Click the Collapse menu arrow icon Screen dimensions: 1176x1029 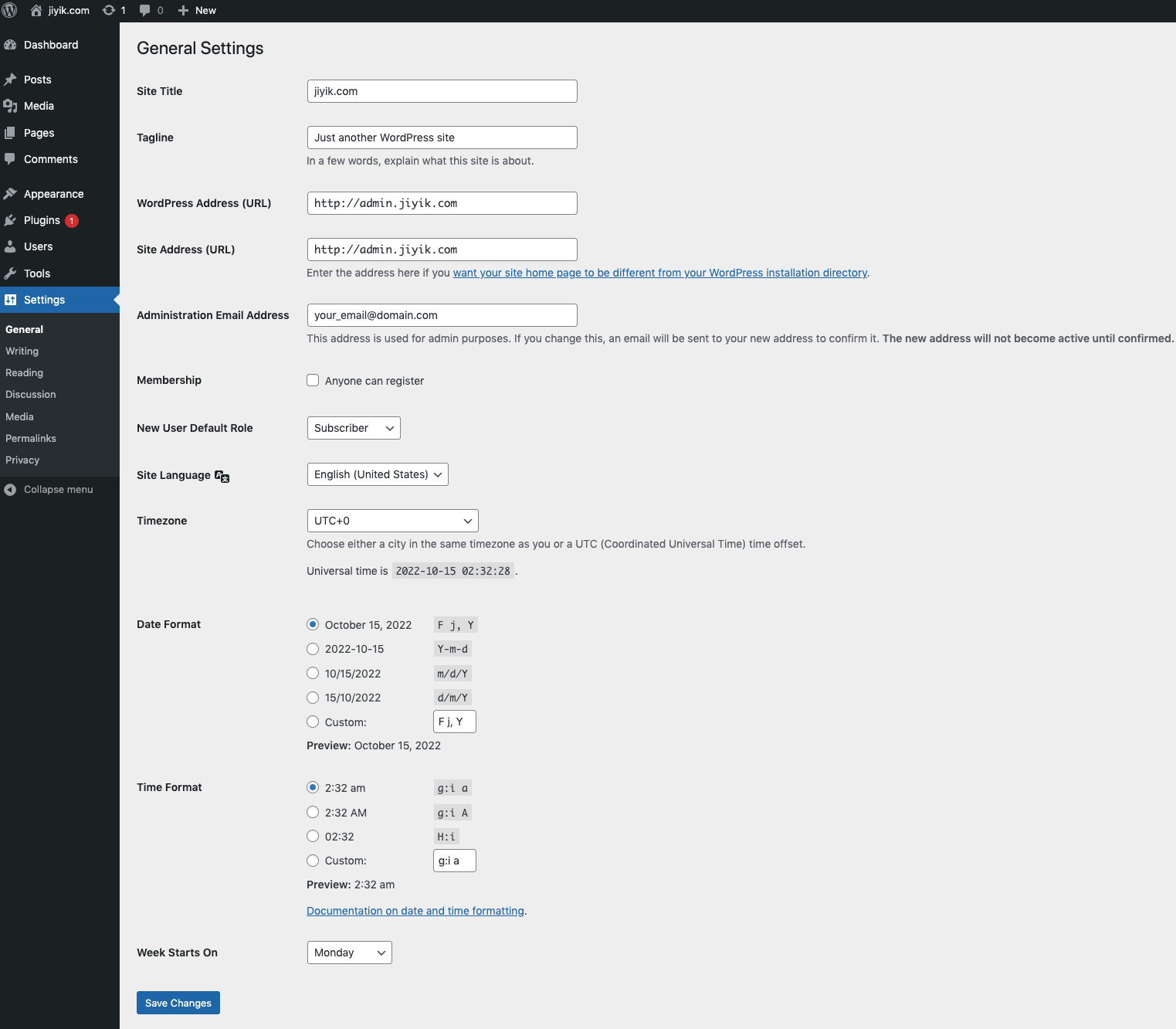click(x=10, y=490)
